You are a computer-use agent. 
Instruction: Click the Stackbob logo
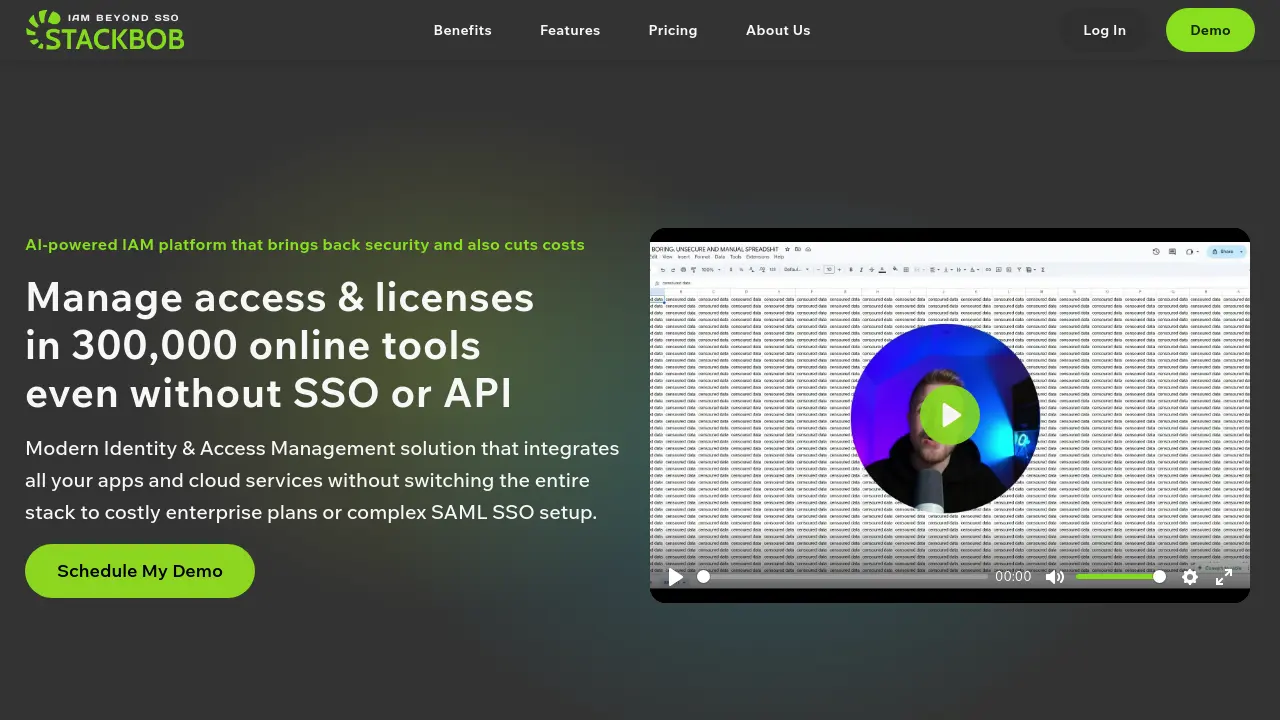click(105, 30)
